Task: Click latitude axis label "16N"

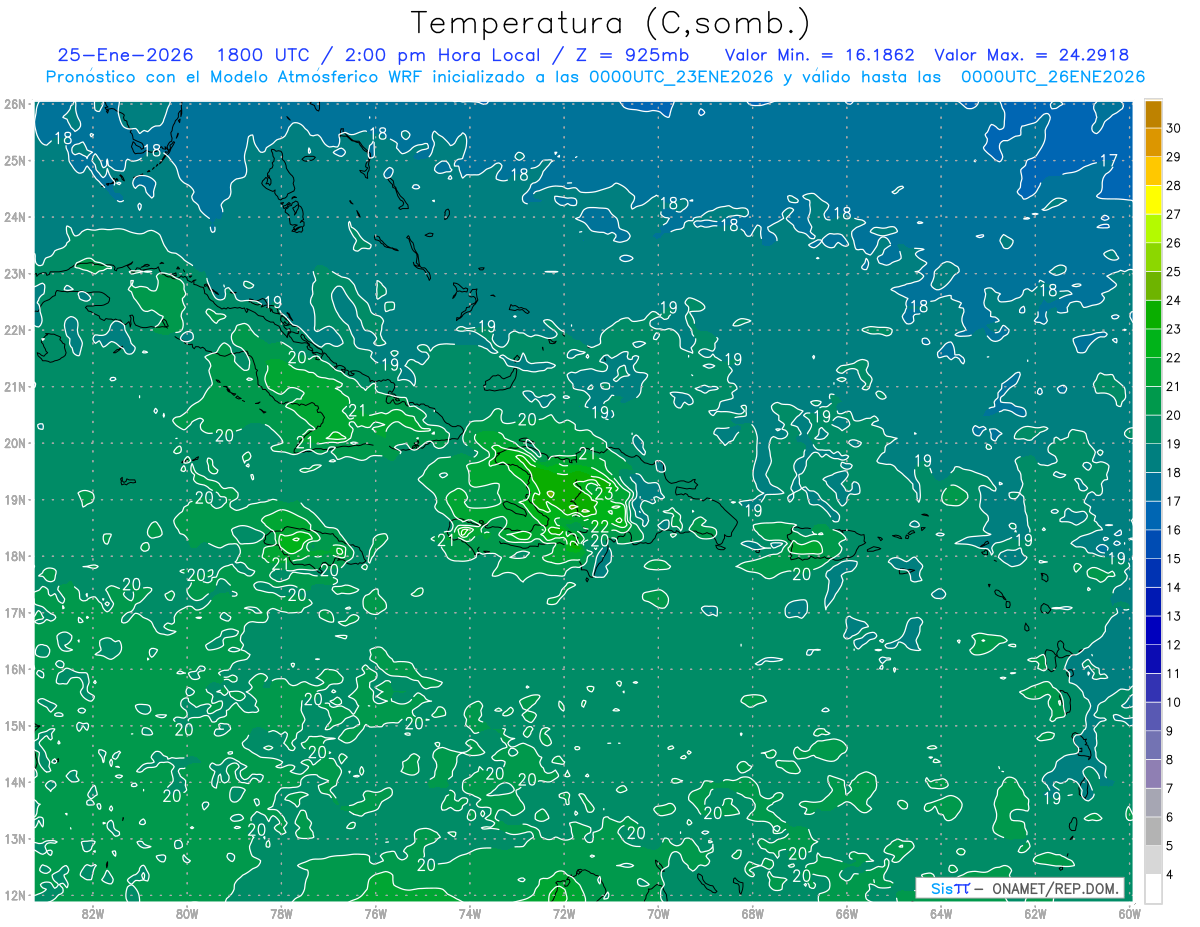Action: (x=14, y=669)
